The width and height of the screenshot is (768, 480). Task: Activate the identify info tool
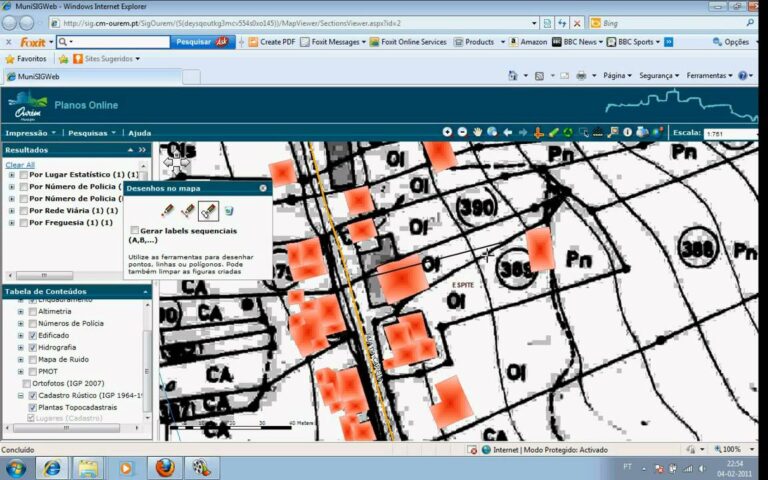pos(627,132)
